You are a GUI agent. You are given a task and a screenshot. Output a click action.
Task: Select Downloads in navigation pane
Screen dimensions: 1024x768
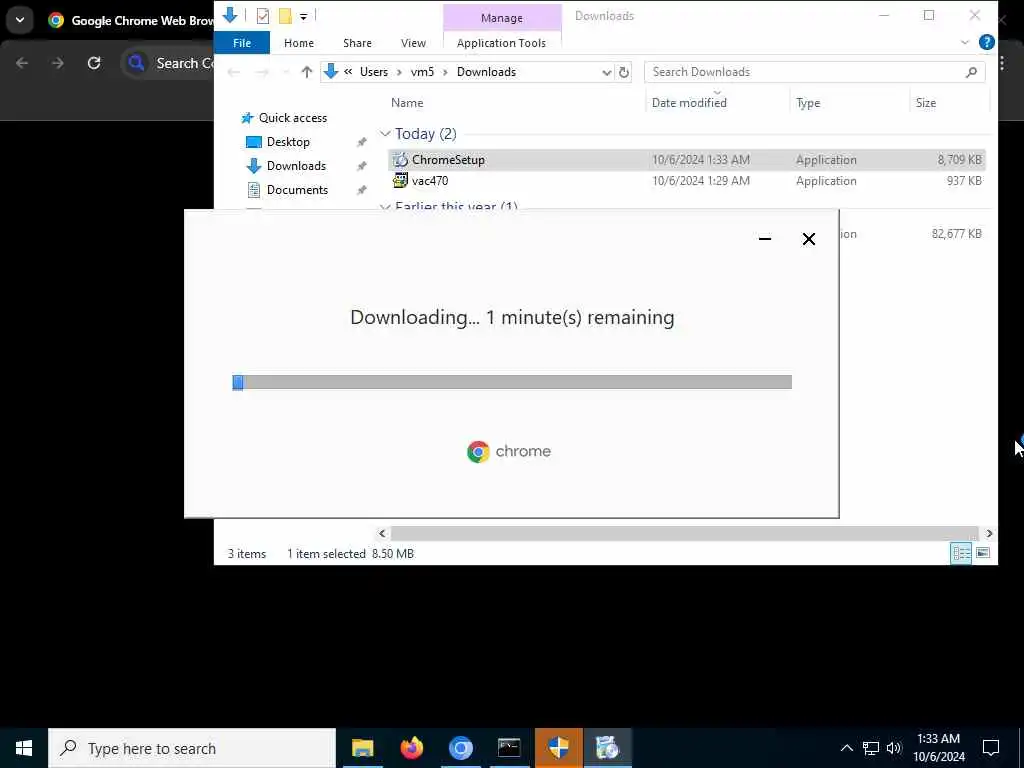tap(296, 166)
